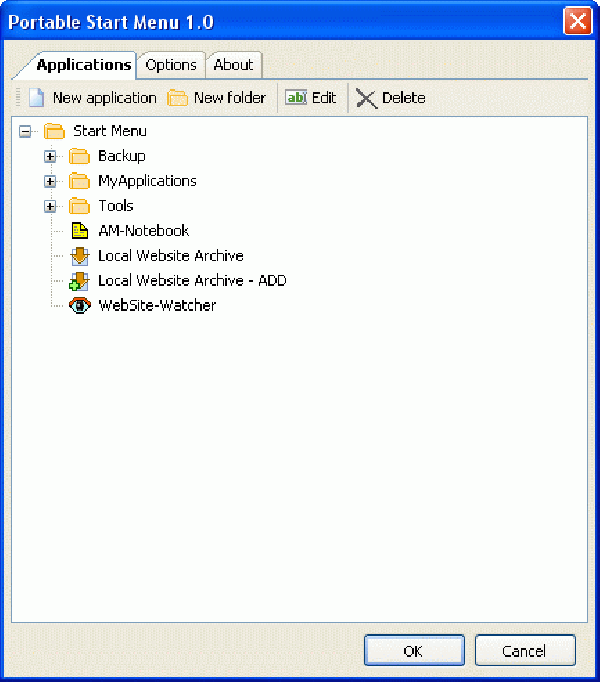Expand the Backup folder node

pos(50,156)
